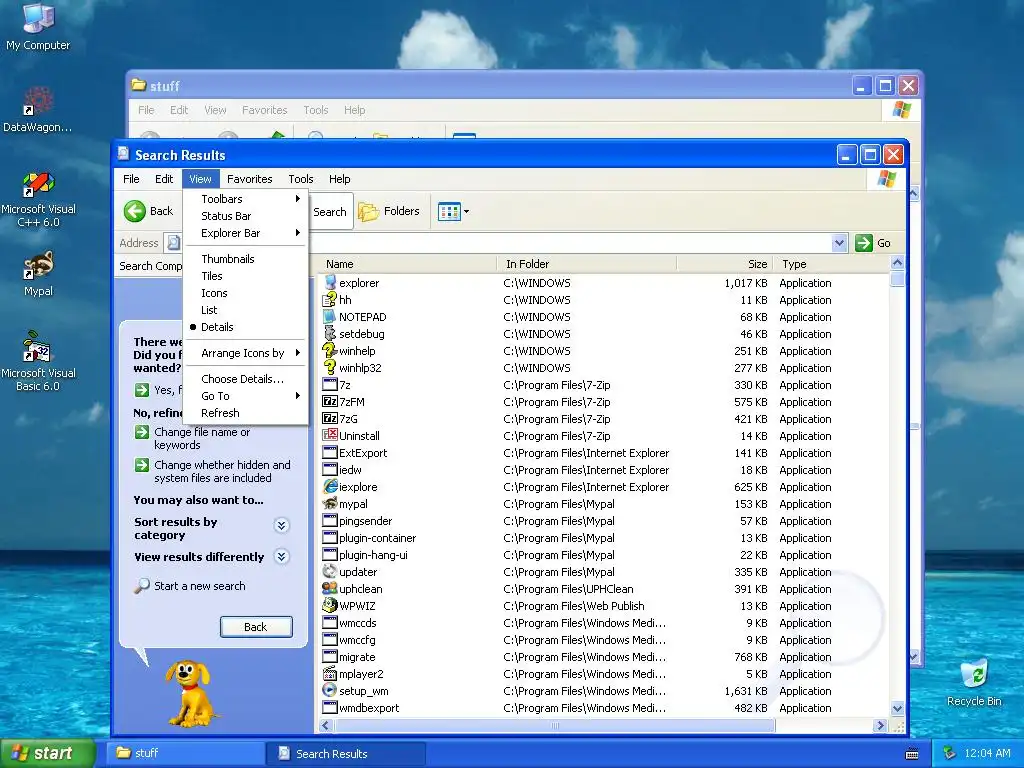Click the horizontal scrollbar right arrow
This screenshot has width=1024, height=768.
(x=880, y=726)
